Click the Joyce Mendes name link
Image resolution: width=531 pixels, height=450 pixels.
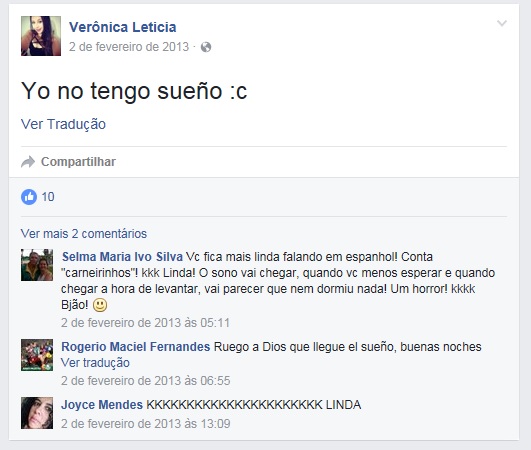(x=102, y=405)
